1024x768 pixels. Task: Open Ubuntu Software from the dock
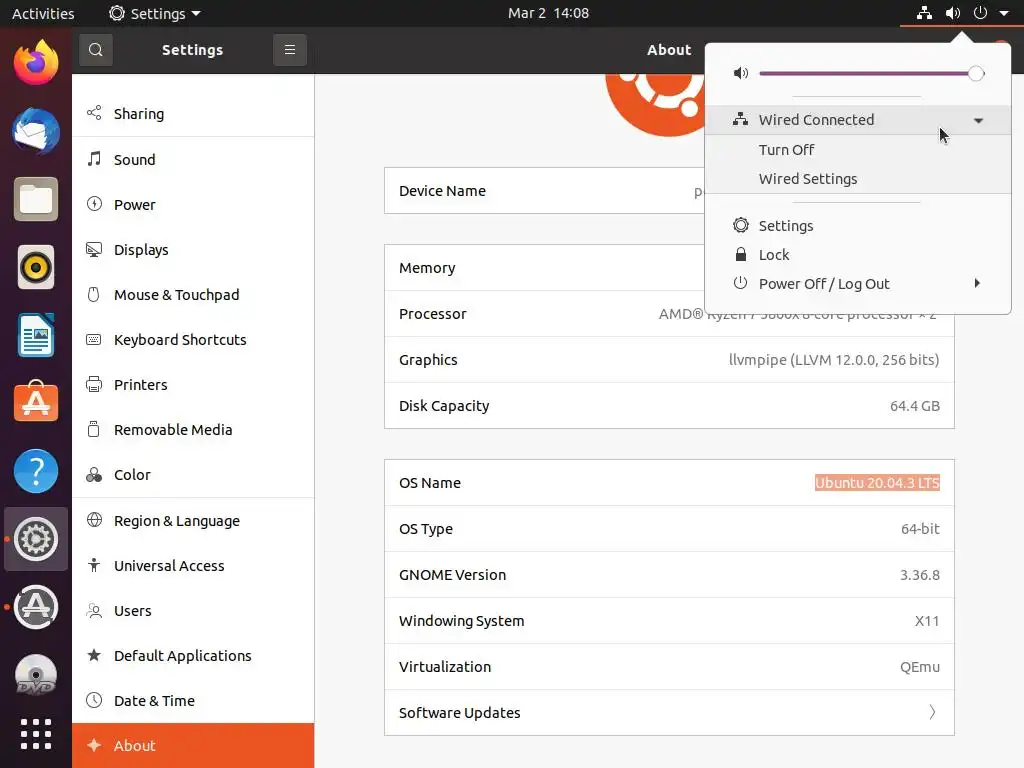click(36, 402)
